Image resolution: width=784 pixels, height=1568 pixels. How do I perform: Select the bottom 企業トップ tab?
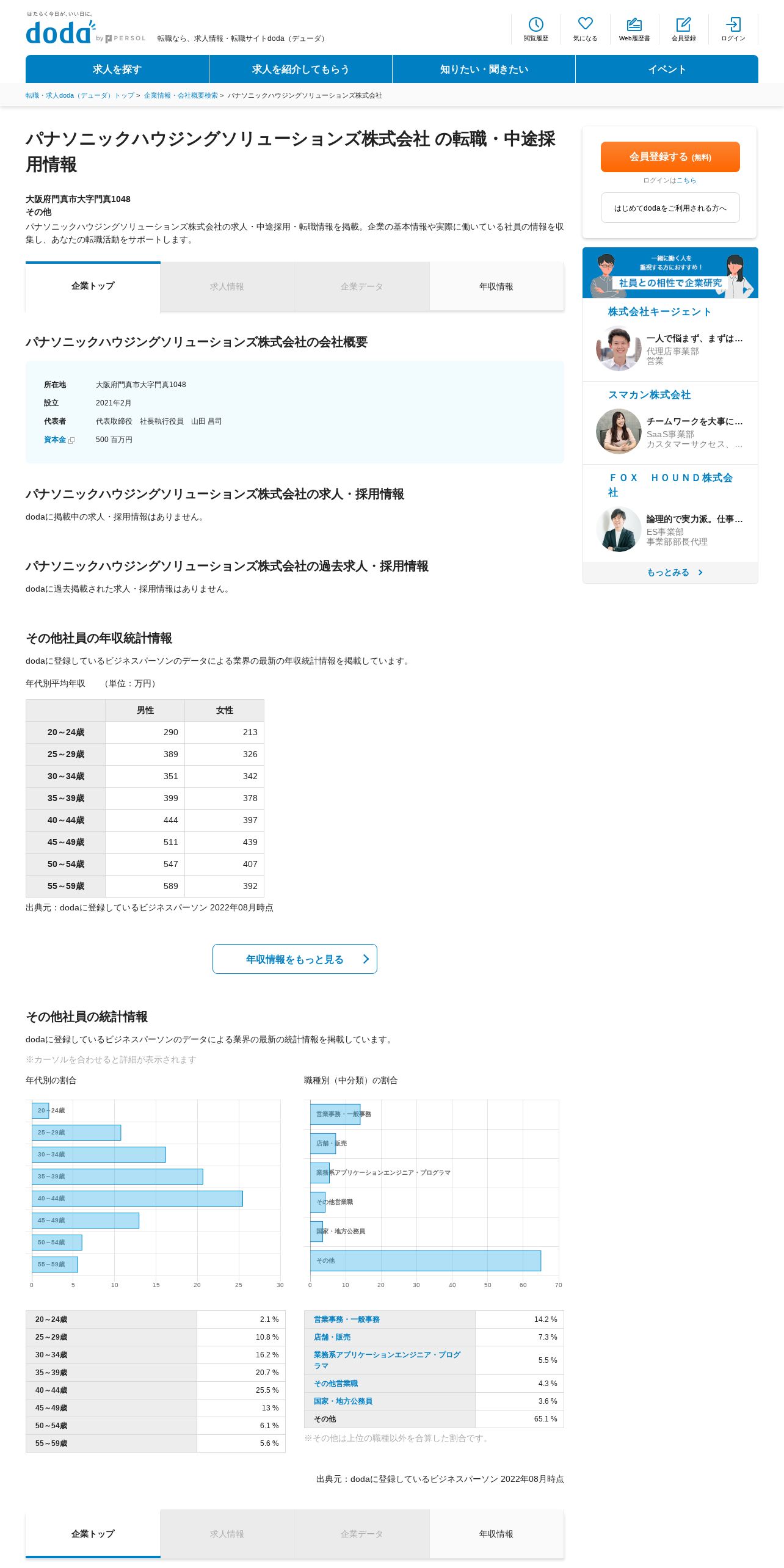pyautogui.click(x=93, y=1533)
